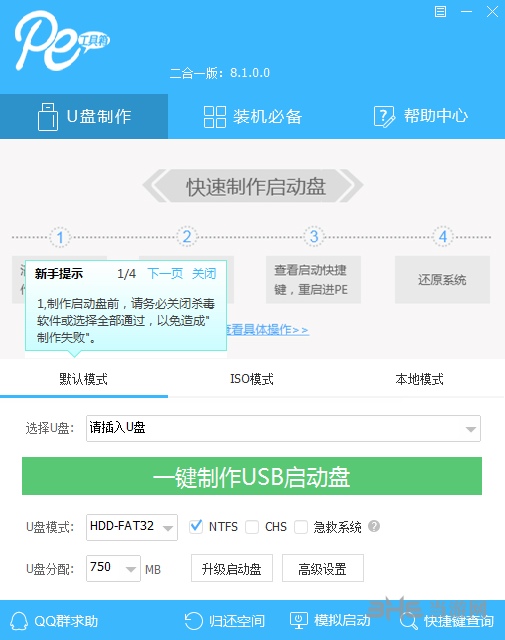505x640 pixels.
Task: Click the U盘模式 label
Action: click(50, 527)
